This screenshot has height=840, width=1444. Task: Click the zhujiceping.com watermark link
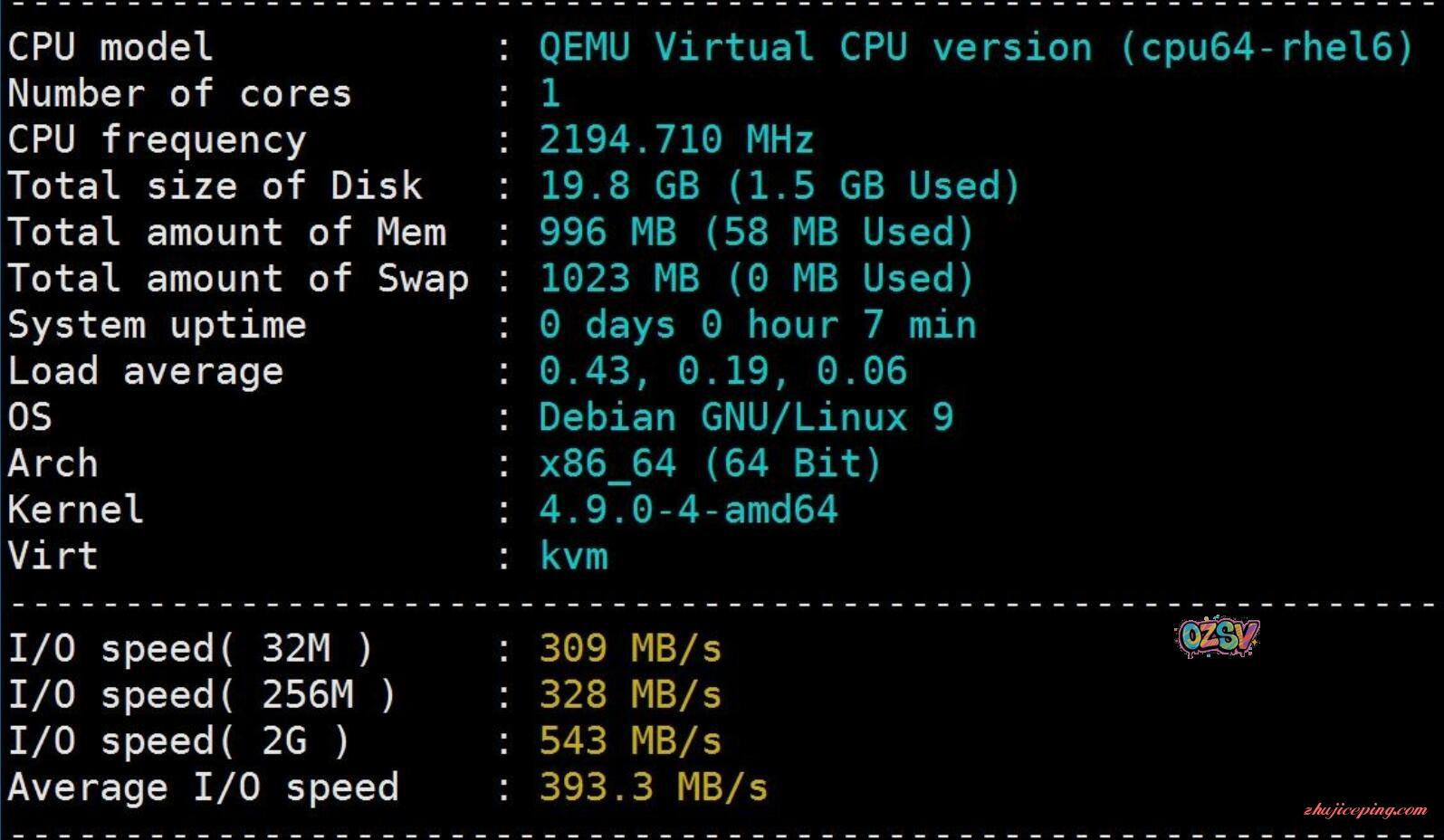(1364, 810)
